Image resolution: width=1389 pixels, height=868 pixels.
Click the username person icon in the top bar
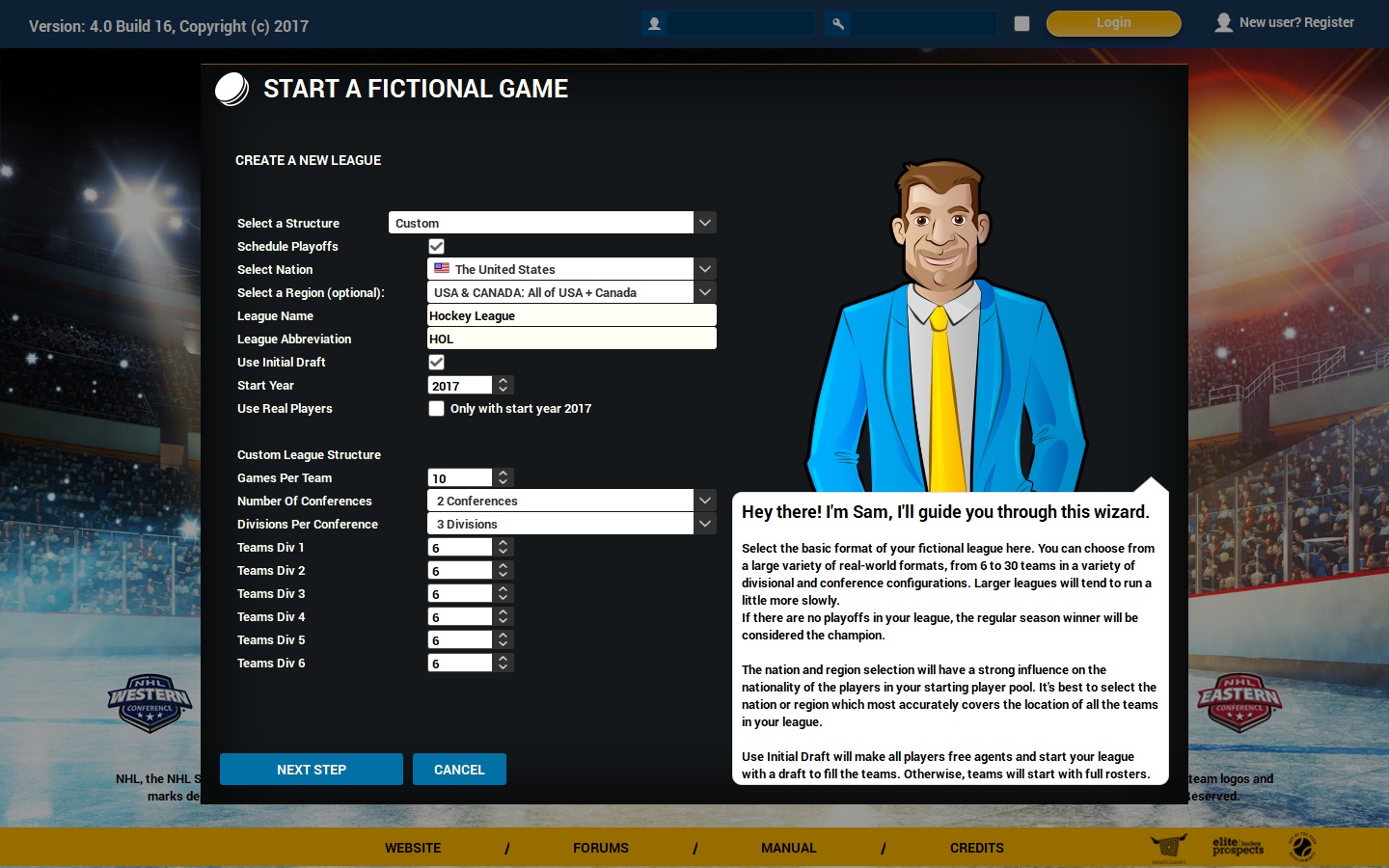655,23
